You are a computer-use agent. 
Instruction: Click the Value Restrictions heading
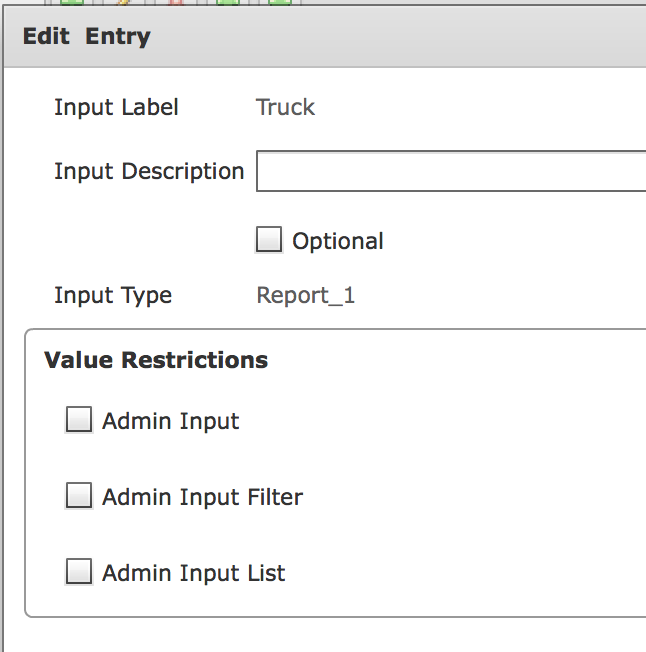[x=156, y=360]
